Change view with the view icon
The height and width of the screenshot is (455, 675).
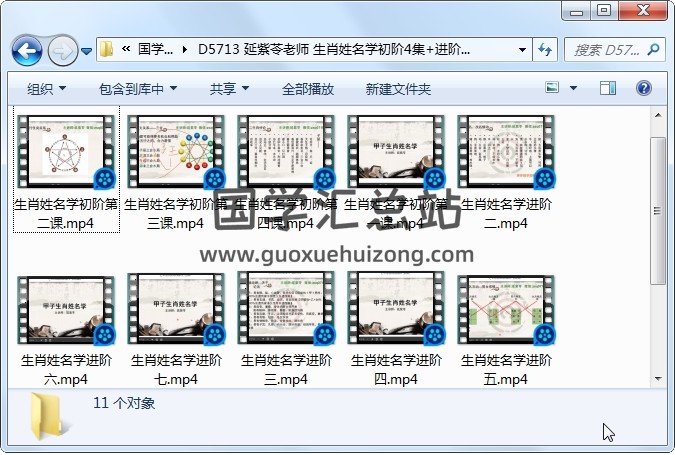[x=552, y=88]
